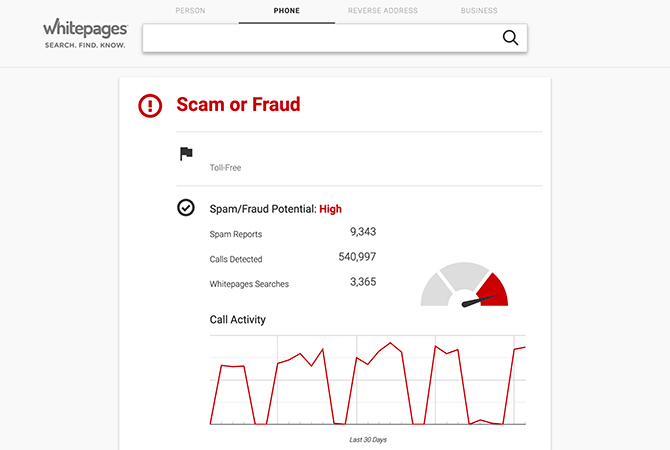Click the Whitepages logo
This screenshot has width=670, height=450.
point(85,33)
